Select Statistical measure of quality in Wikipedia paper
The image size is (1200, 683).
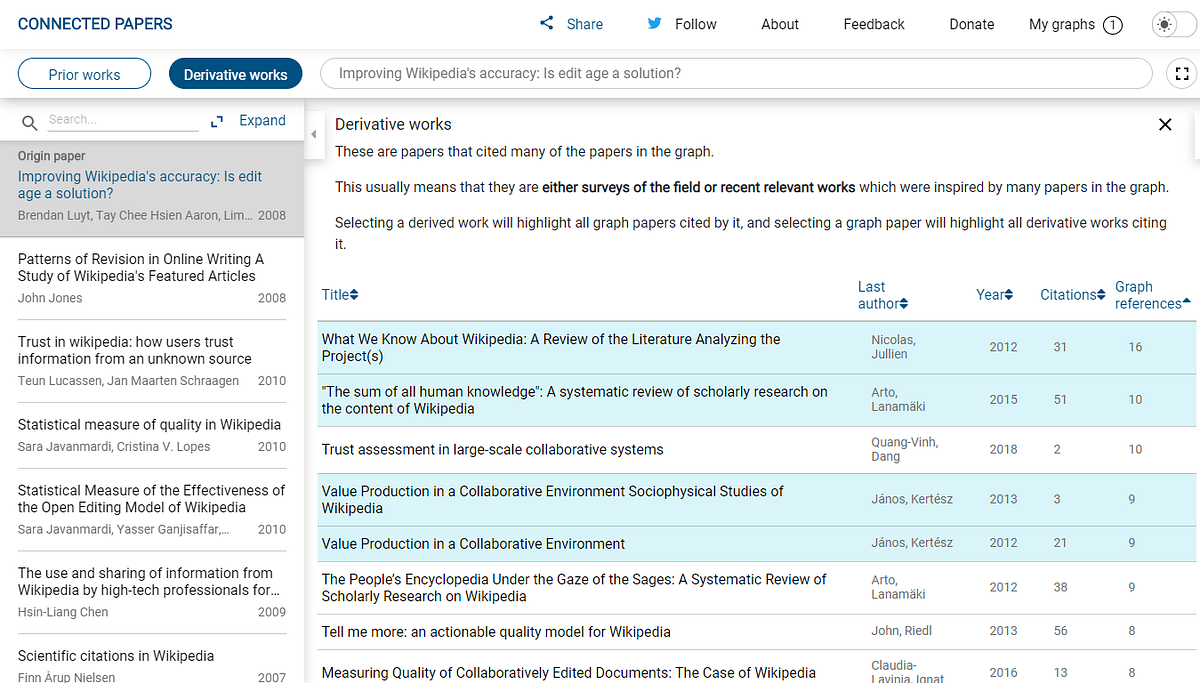pyautogui.click(x=152, y=436)
